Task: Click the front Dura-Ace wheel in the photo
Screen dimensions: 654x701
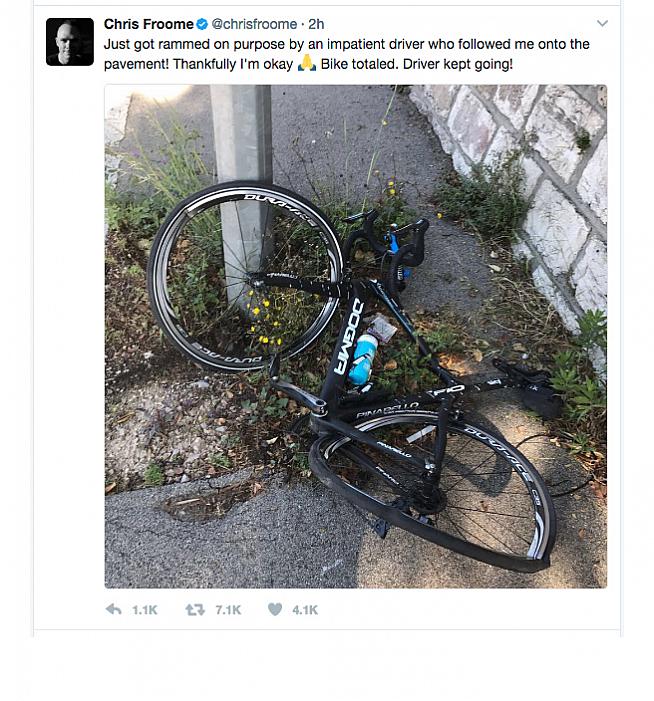Action: pyautogui.click(x=243, y=275)
